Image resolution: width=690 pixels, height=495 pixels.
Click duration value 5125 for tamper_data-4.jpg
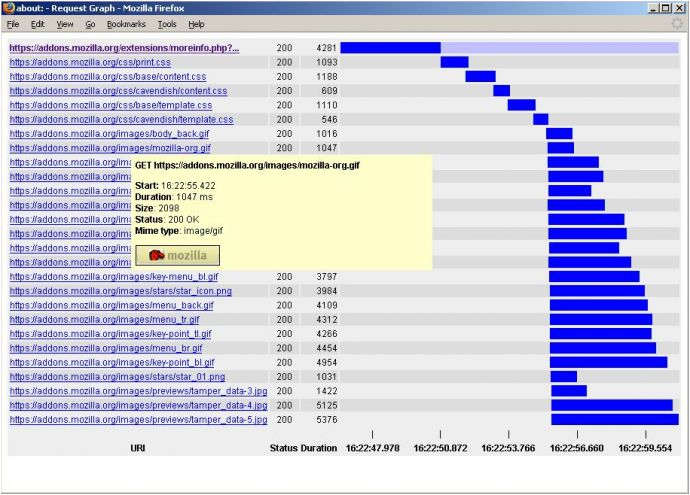coord(327,406)
